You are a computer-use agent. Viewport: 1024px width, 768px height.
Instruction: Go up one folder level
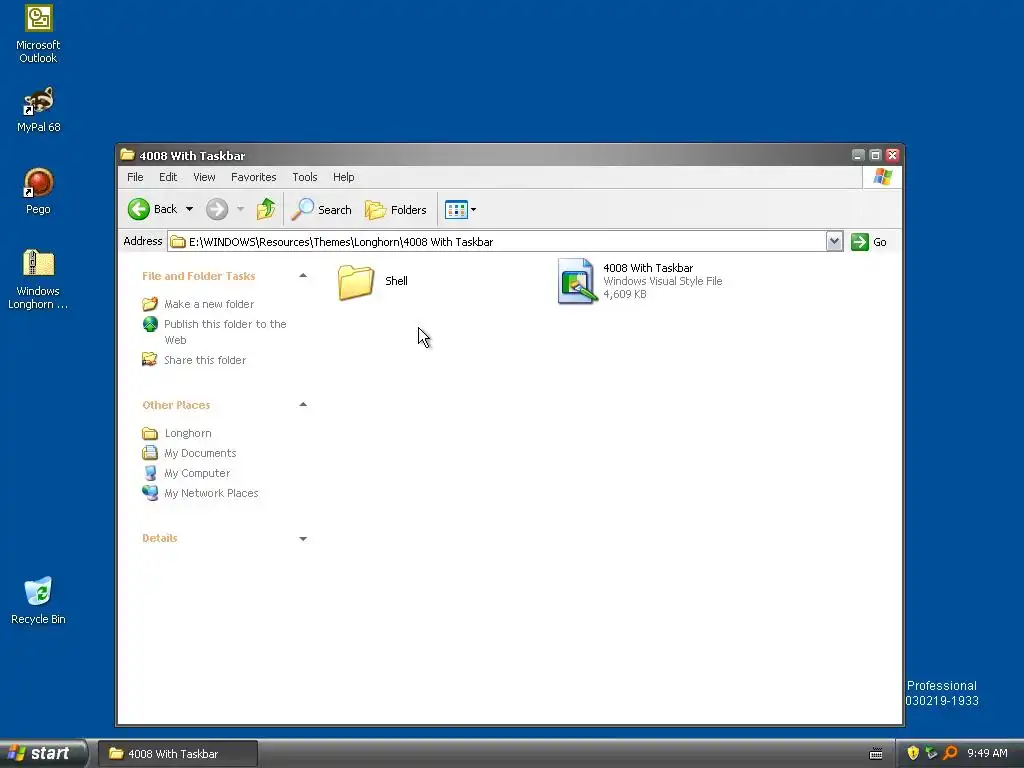(x=266, y=209)
